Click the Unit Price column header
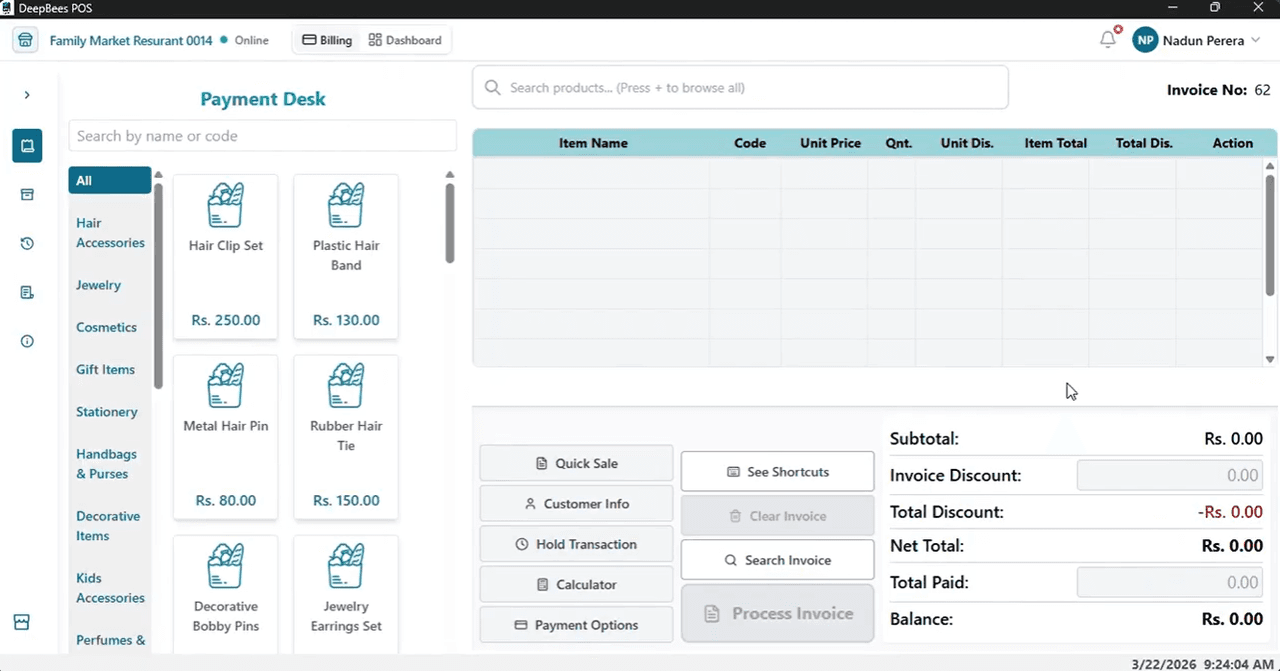This screenshot has width=1280, height=671. pyautogui.click(x=830, y=143)
